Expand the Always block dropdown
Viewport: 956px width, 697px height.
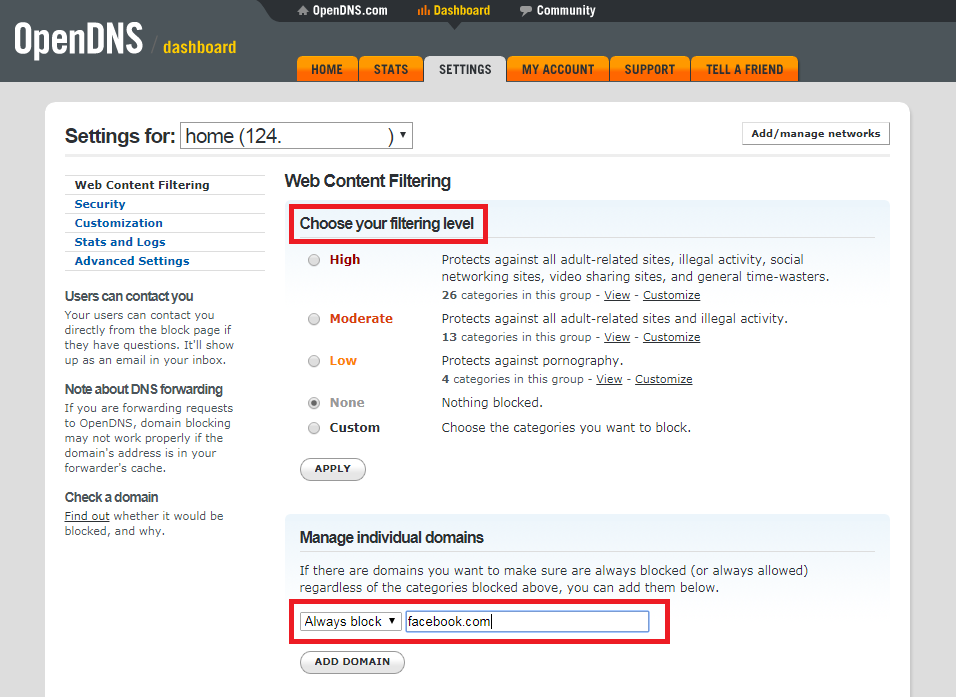[351, 622]
